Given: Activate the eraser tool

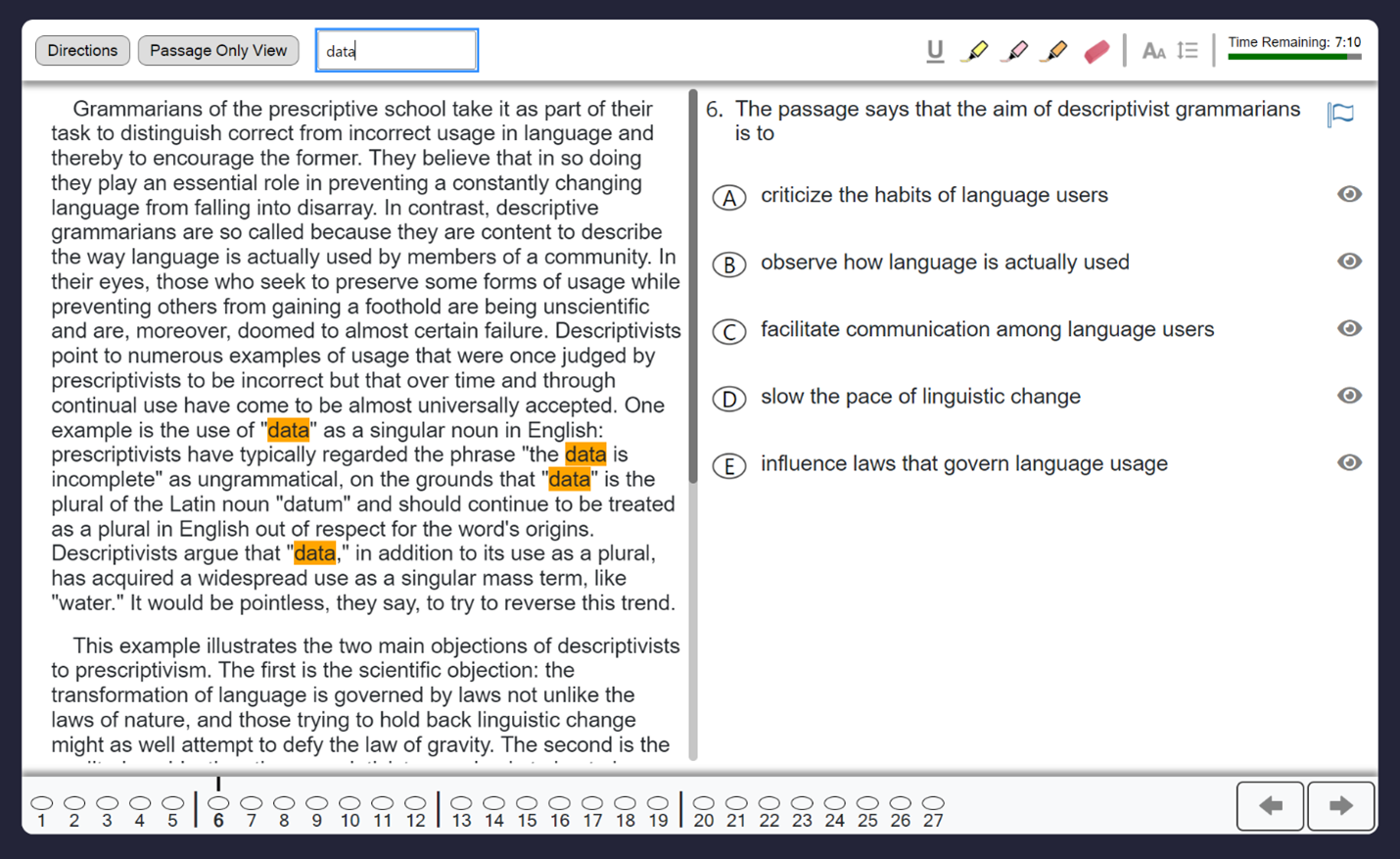Looking at the screenshot, I should tap(1096, 50).
